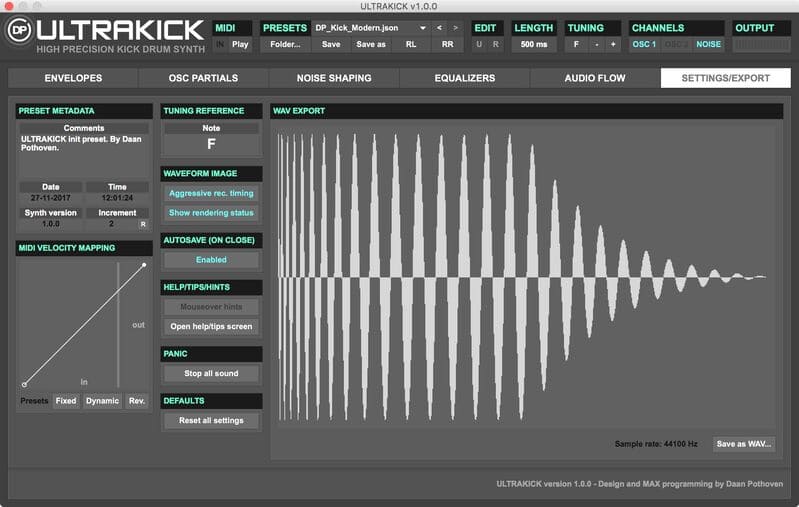Screen dimensions: 799x507
Task: Toggle MIDI IN
Action: coord(220,44)
